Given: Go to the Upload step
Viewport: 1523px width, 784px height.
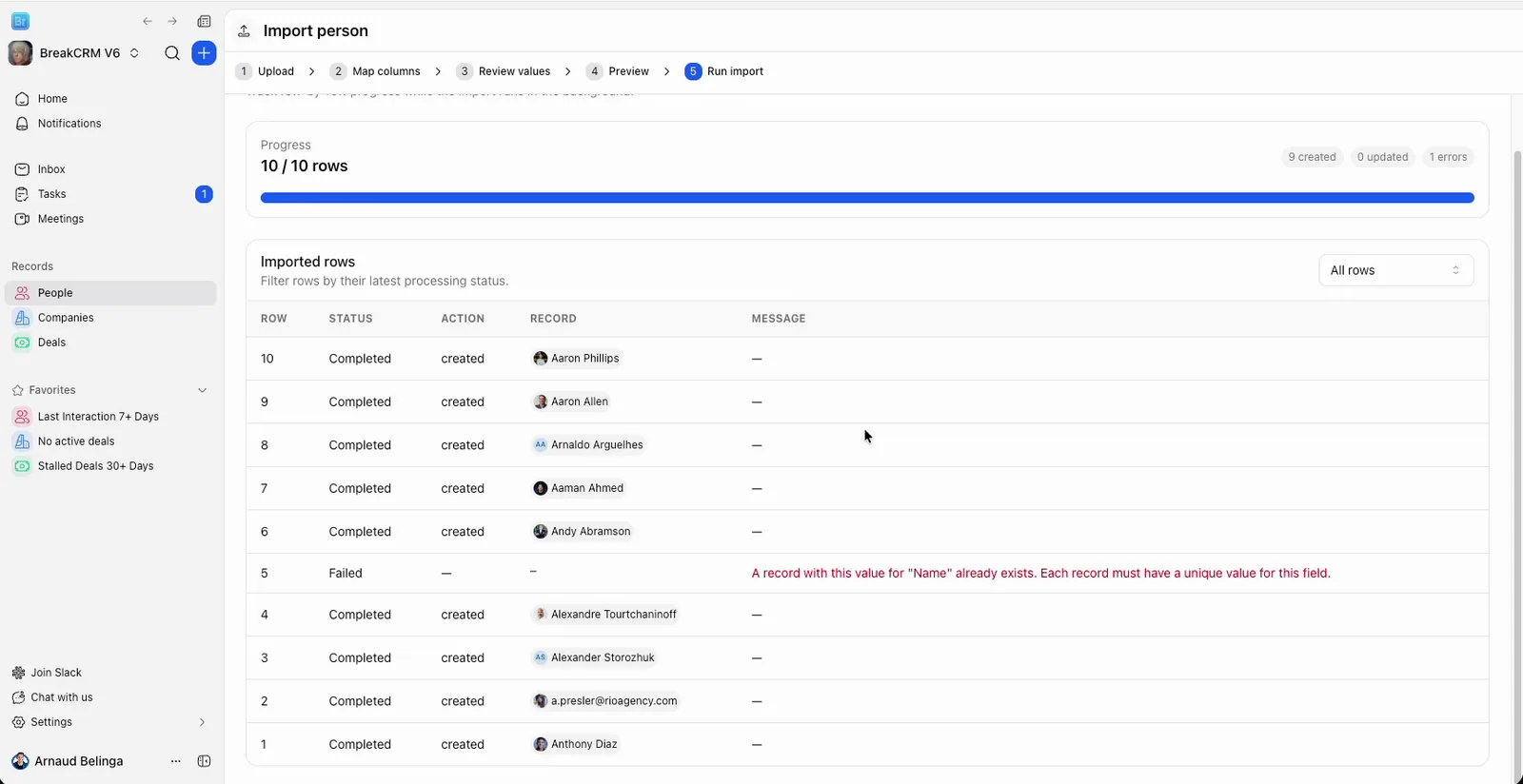Looking at the screenshot, I should (x=266, y=71).
